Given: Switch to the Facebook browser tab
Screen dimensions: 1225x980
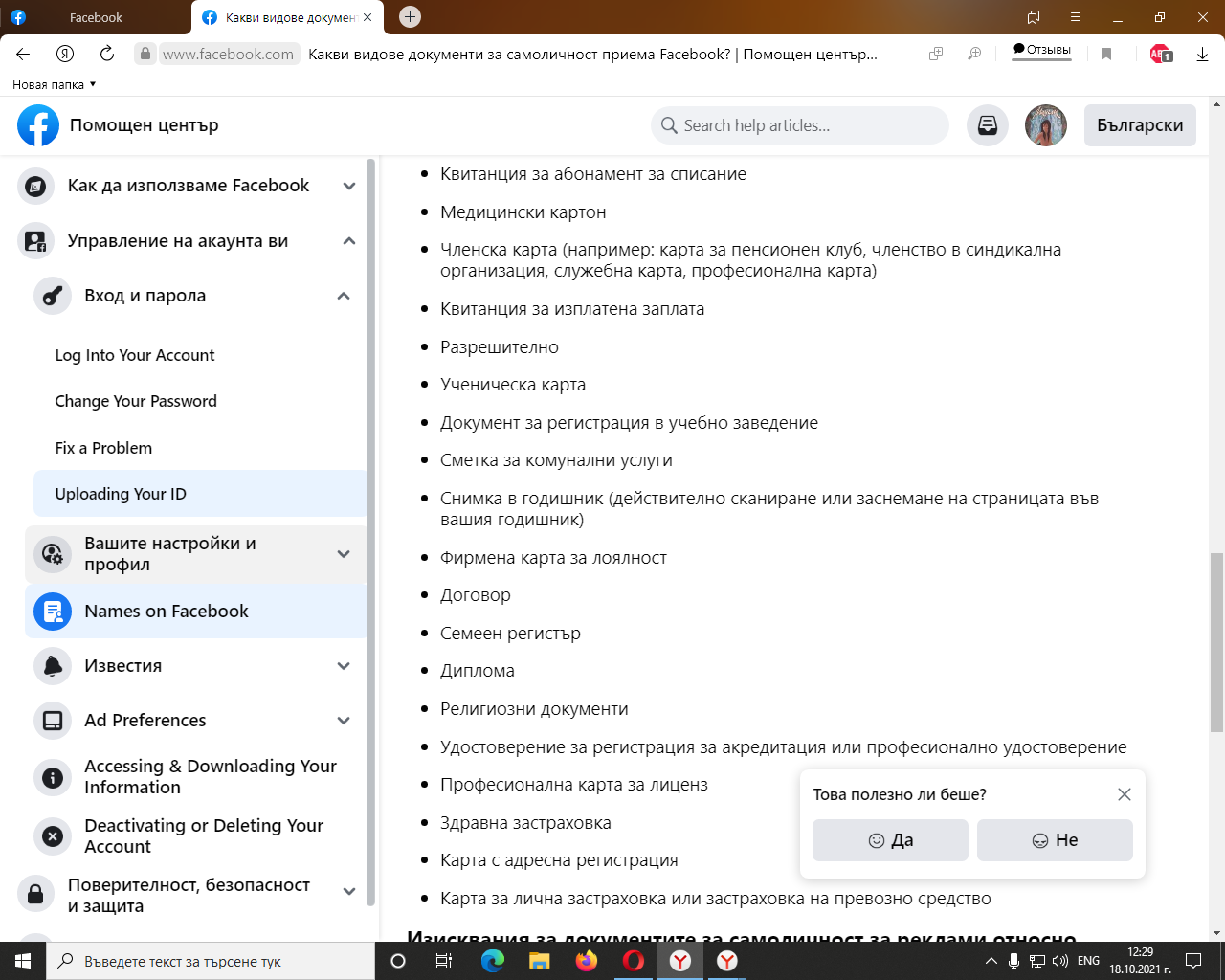Looking at the screenshot, I should [x=96, y=17].
